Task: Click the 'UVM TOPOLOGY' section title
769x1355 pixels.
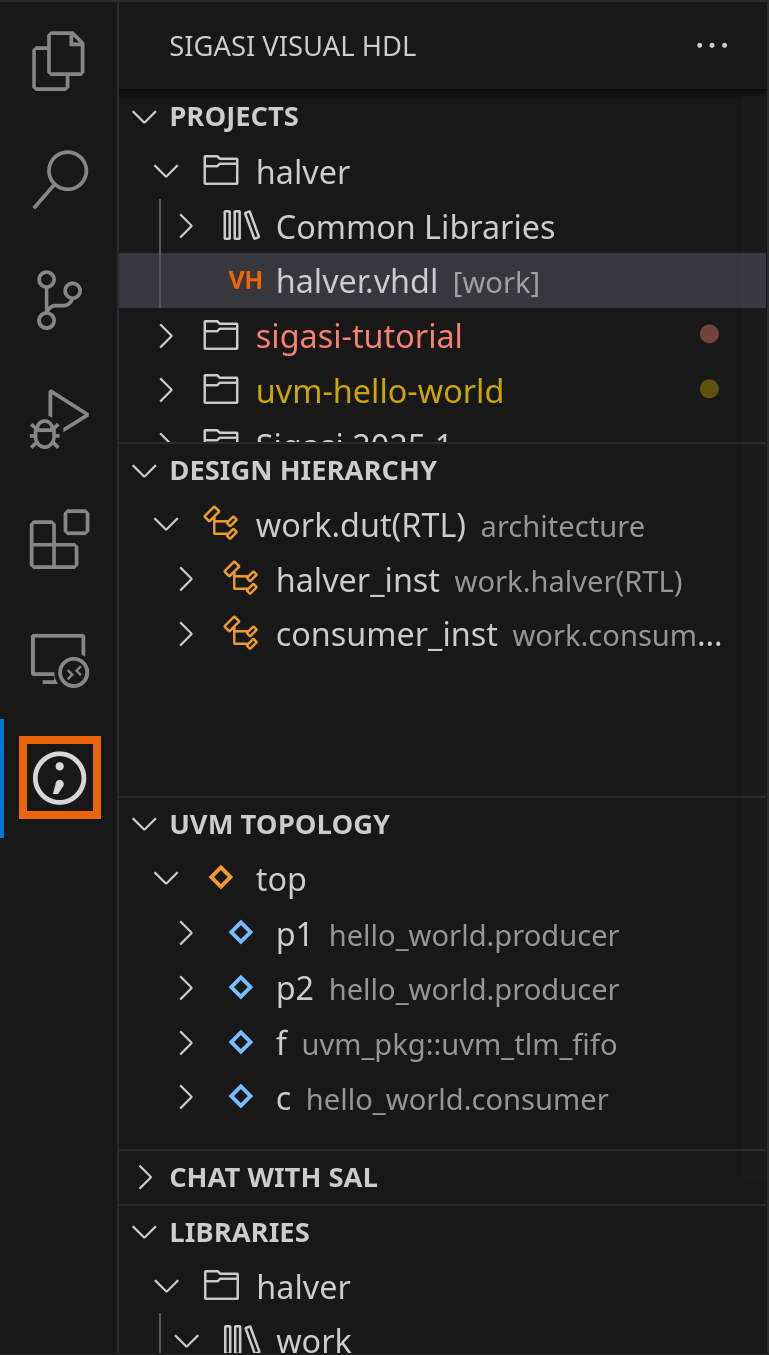Action: click(x=280, y=824)
